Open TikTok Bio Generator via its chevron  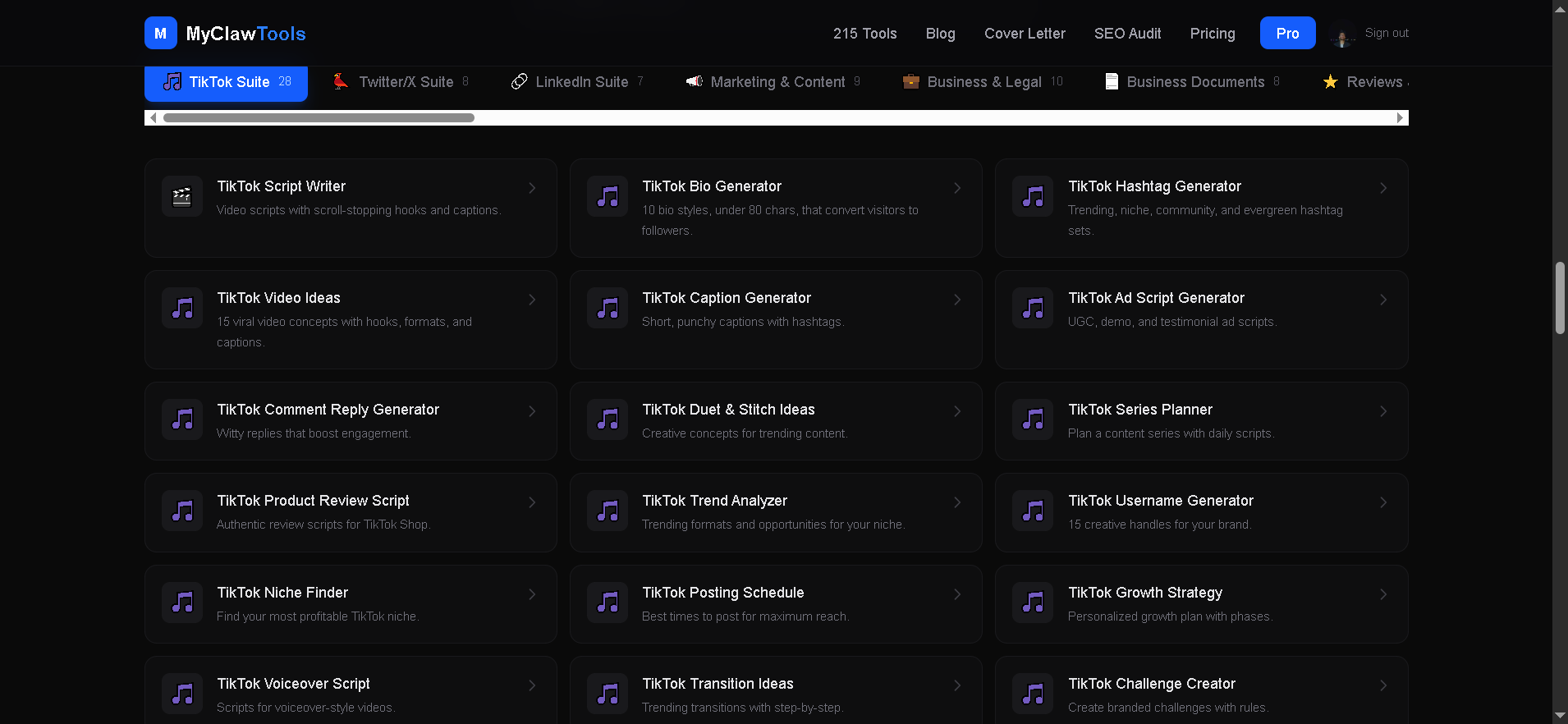click(x=957, y=188)
